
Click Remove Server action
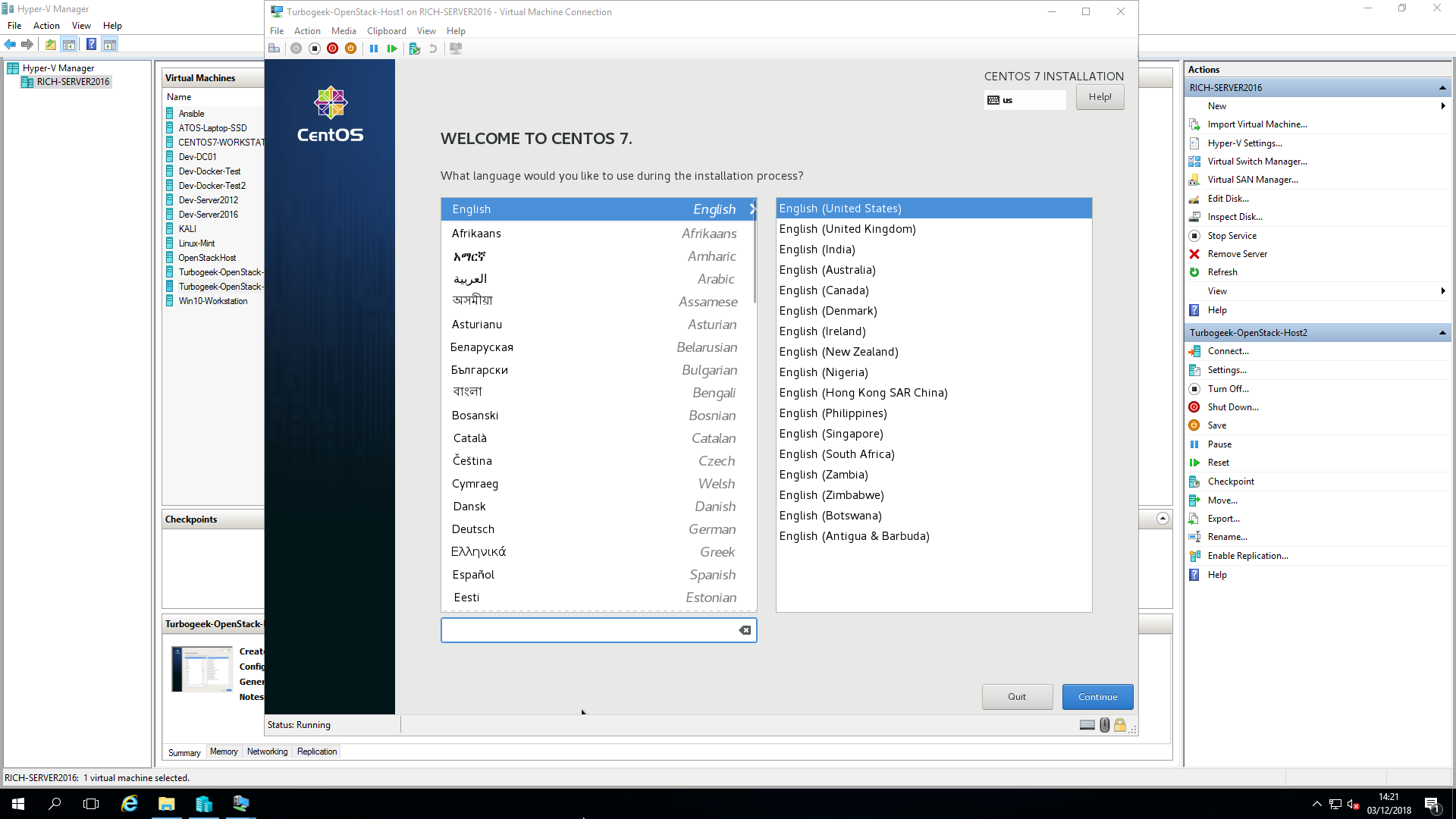(1237, 254)
